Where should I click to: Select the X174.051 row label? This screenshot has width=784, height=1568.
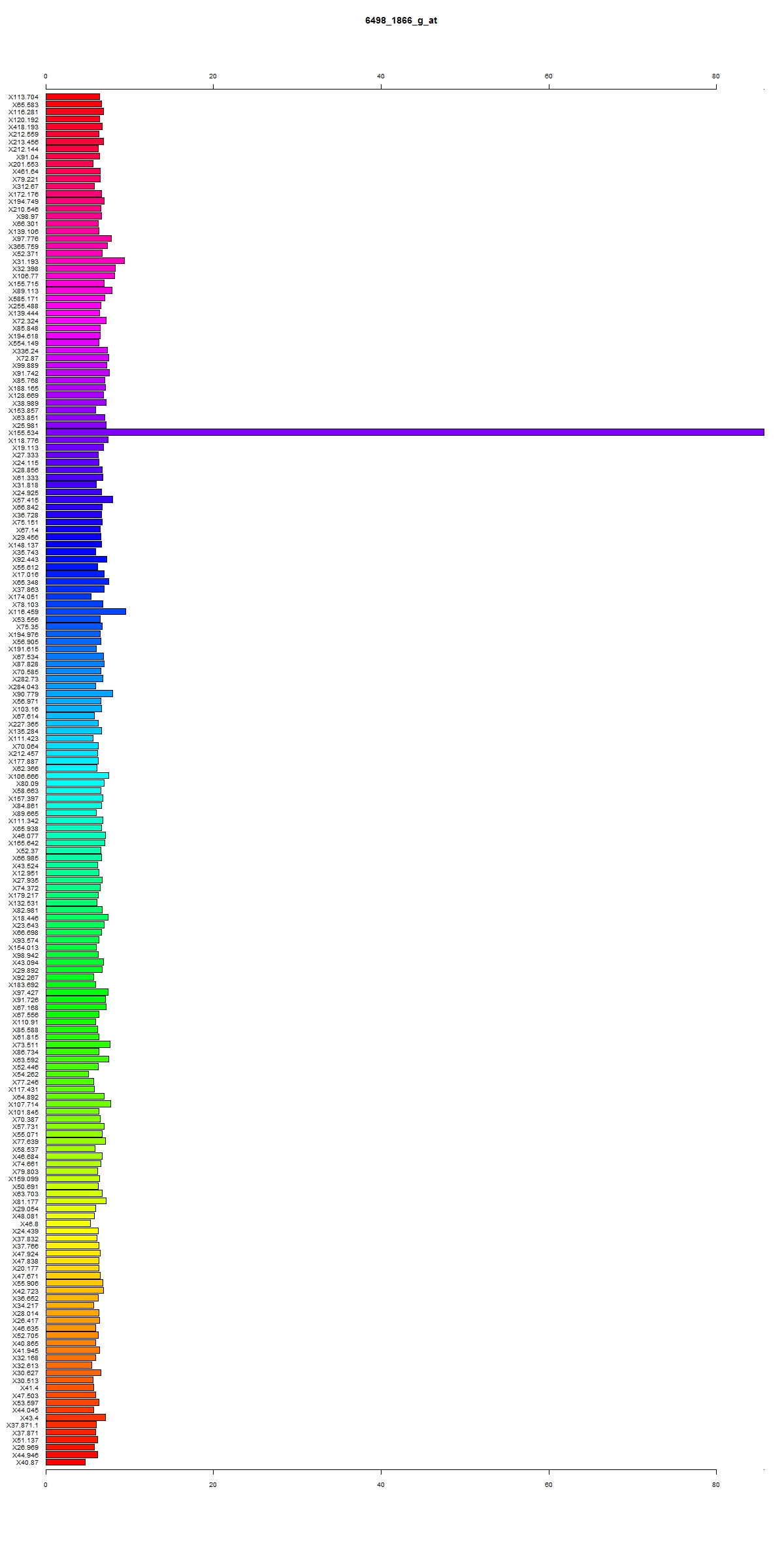24,596
